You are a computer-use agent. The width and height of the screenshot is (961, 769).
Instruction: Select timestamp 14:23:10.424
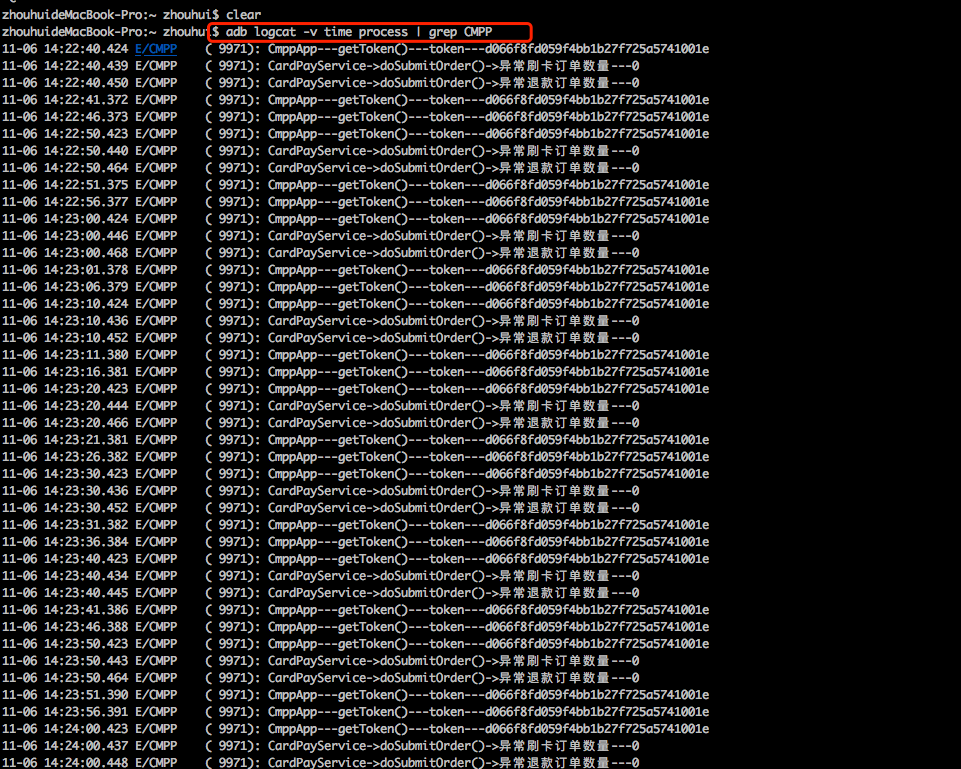point(86,304)
